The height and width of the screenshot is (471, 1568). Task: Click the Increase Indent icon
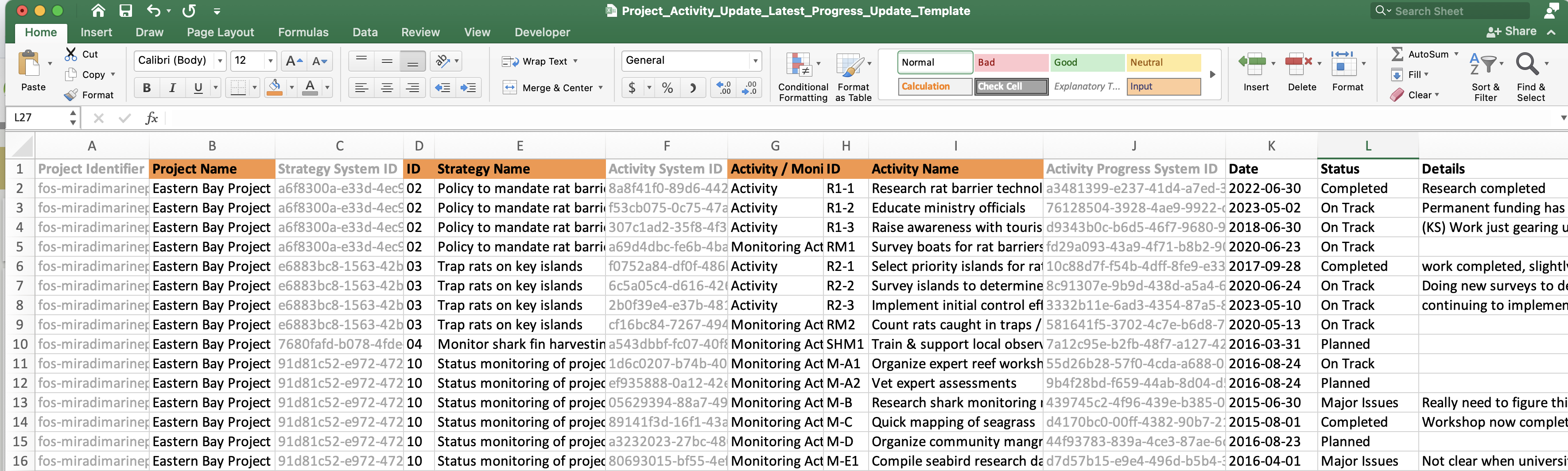coord(468,88)
